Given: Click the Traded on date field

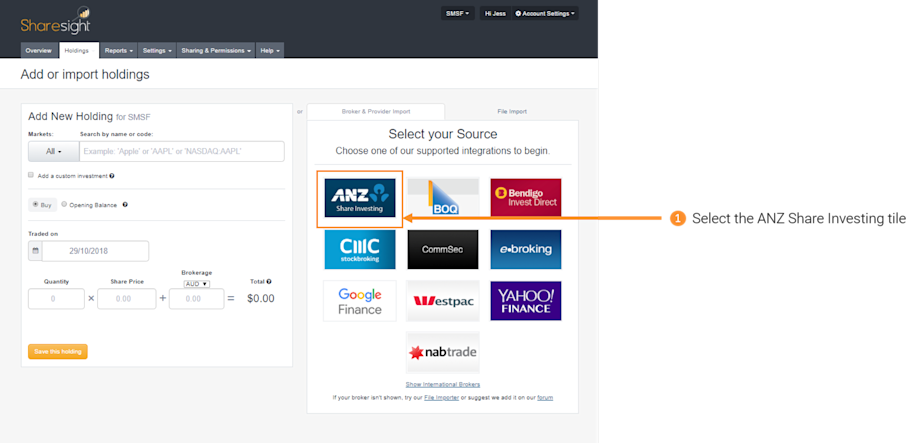Looking at the screenshot, I should coord(95,251).
